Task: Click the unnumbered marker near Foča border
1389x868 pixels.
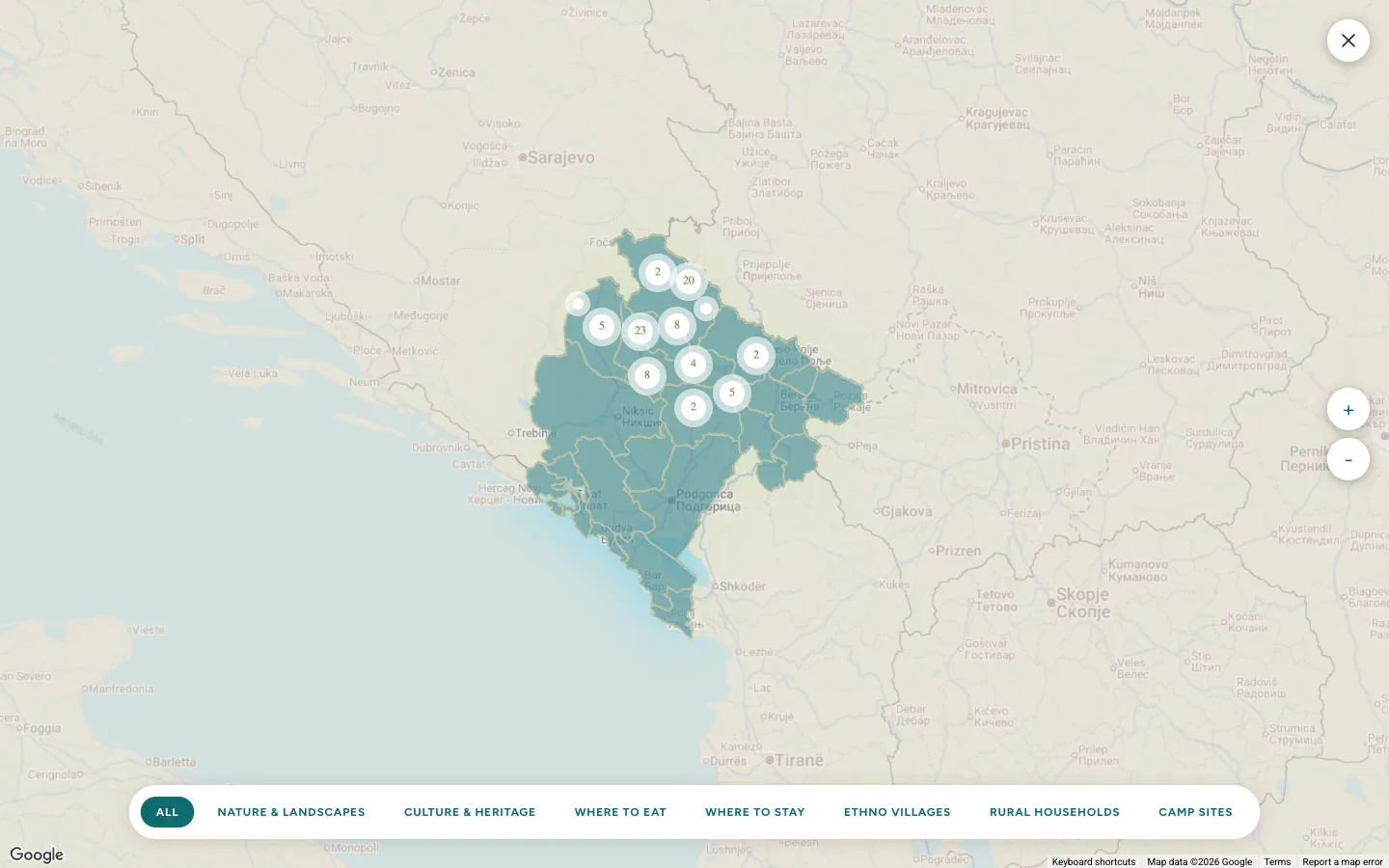Action: 577,304
